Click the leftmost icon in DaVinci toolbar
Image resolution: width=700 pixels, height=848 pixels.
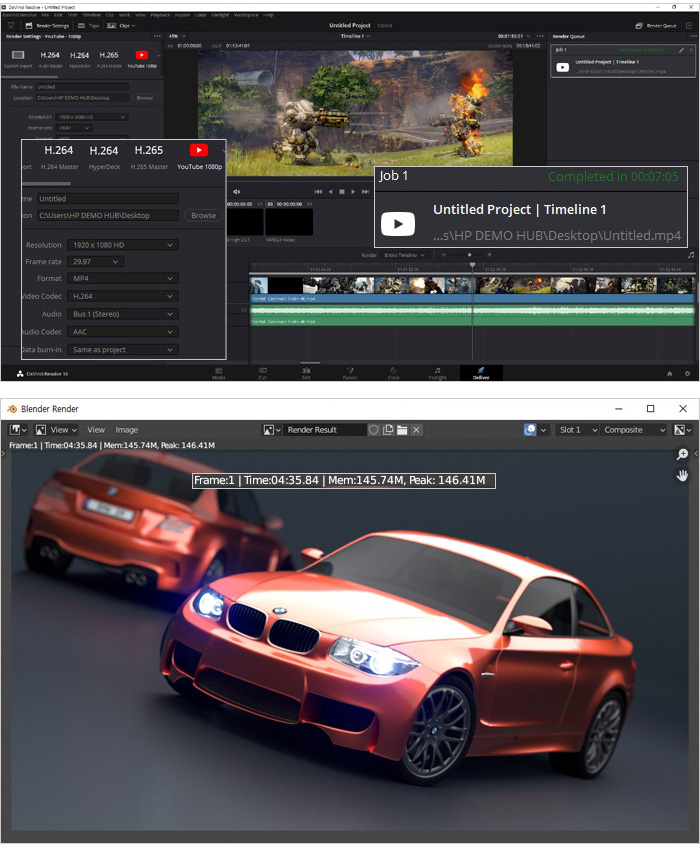pyautogui.click(x=11, y=25)
